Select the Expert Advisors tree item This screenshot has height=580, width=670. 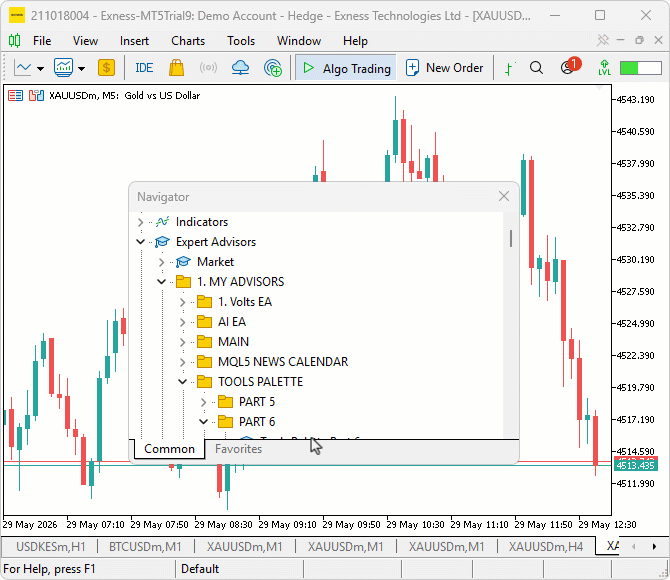[x=216, y=242]
